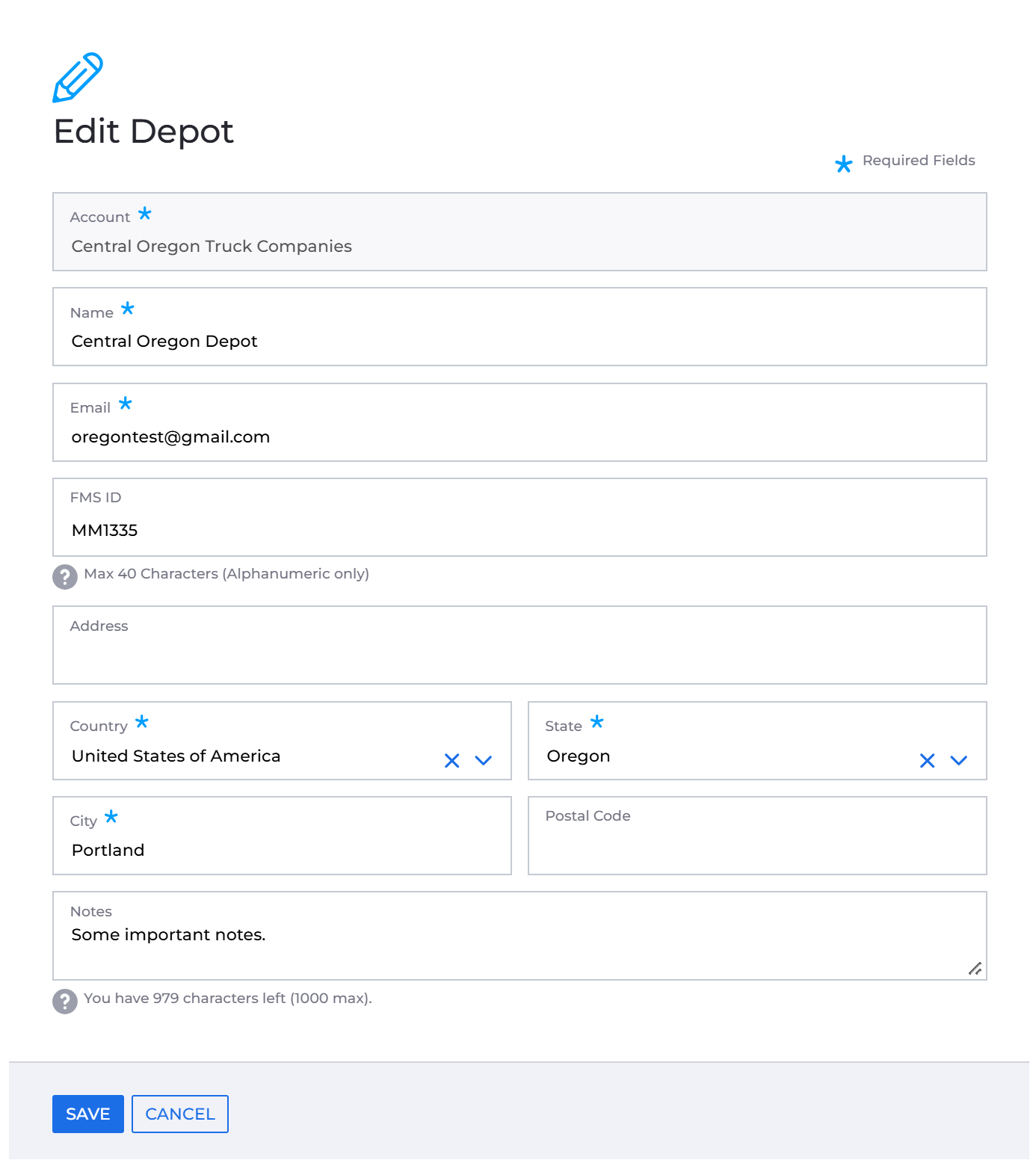Click the Notes character count help icon
Viewport: 1036px width, 1166px height.
(x=65, y=1002)
